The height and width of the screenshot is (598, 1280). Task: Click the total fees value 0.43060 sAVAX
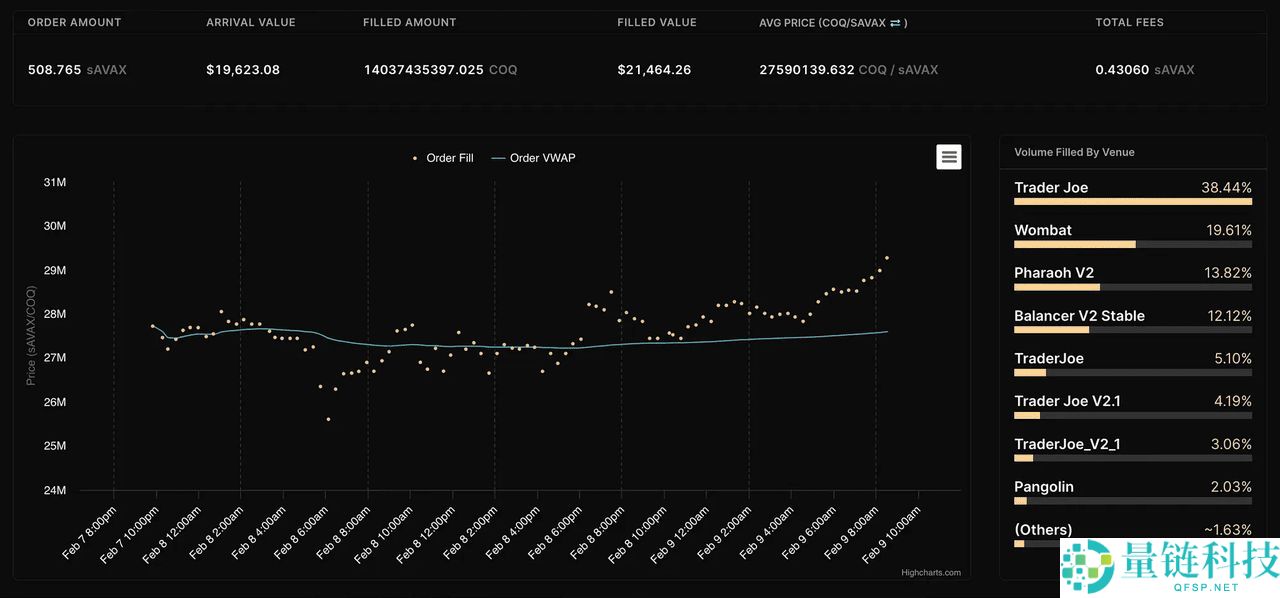pos(1145,70)
